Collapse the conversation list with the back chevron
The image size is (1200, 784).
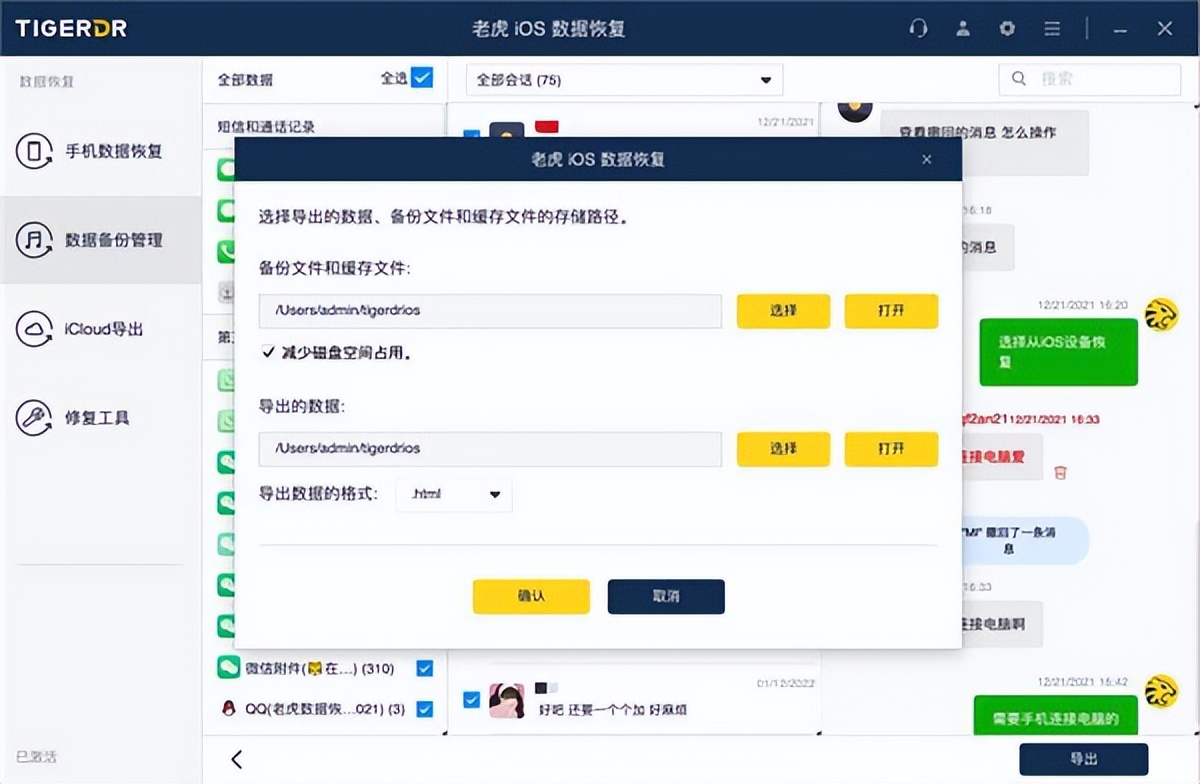click(x=235, y=759)
